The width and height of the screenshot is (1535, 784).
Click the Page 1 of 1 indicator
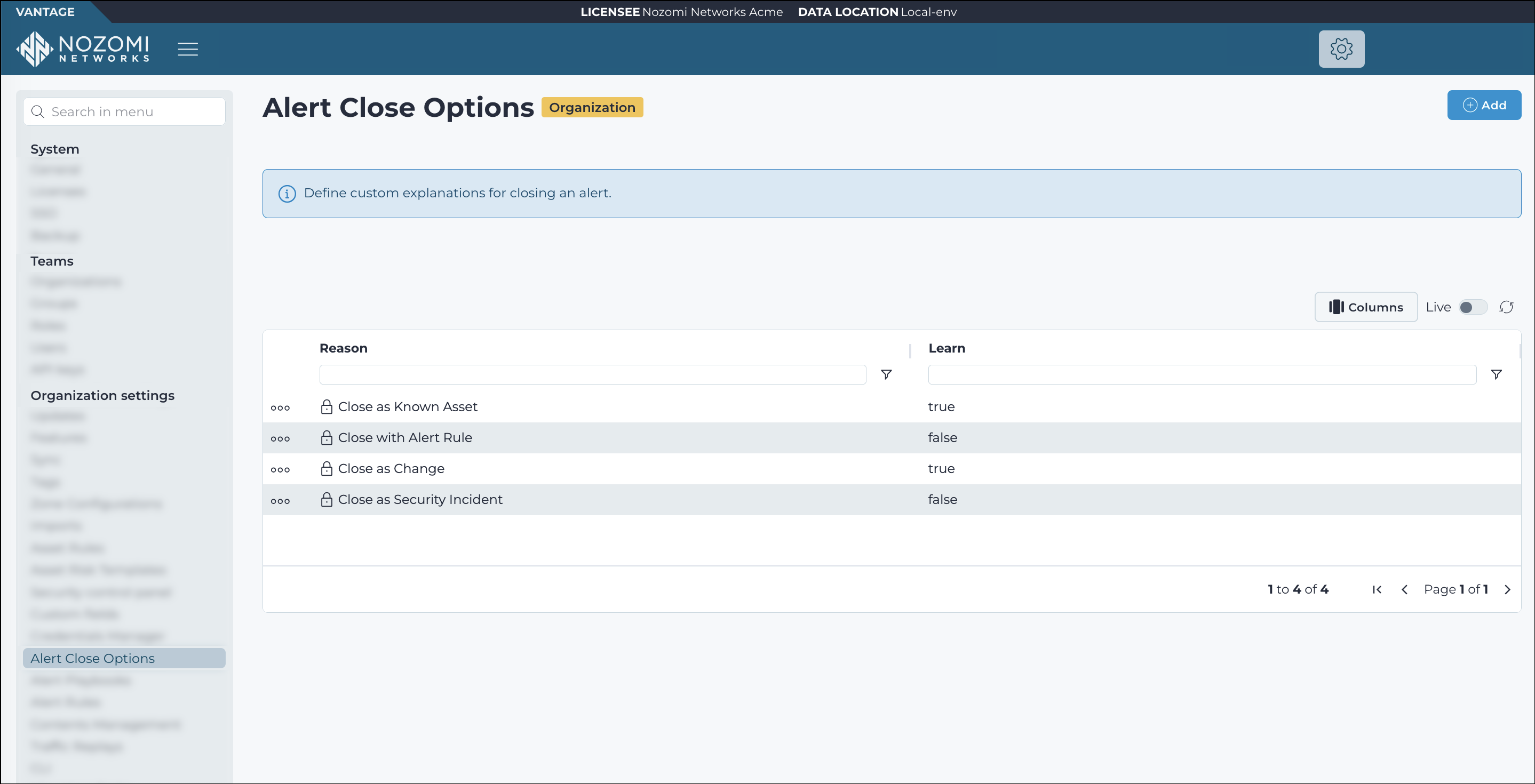(1456, 590)
